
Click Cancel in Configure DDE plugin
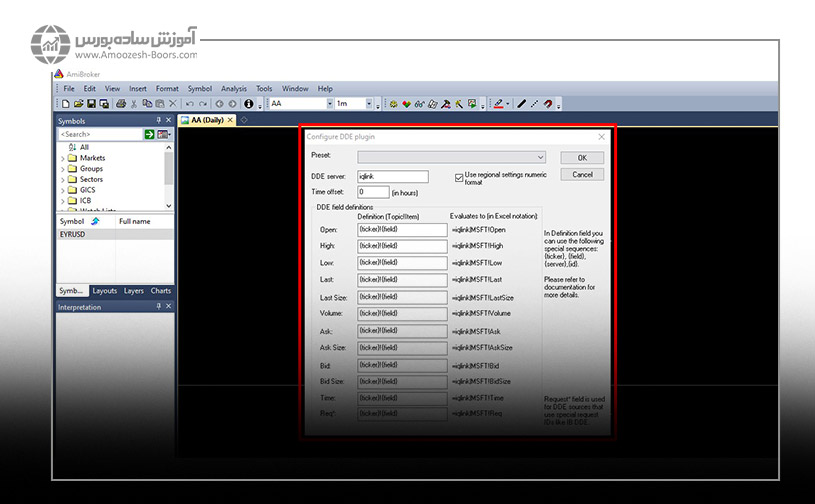tap(581, 175)
